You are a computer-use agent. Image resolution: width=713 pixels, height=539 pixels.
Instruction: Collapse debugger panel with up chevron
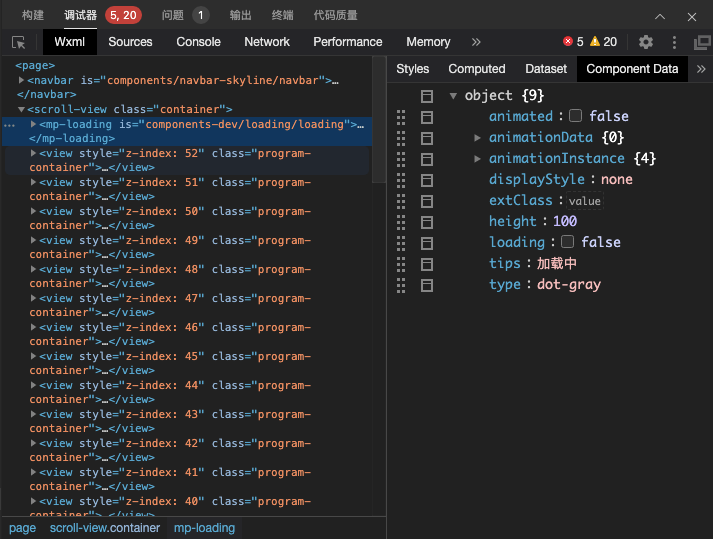pos(660,16)
